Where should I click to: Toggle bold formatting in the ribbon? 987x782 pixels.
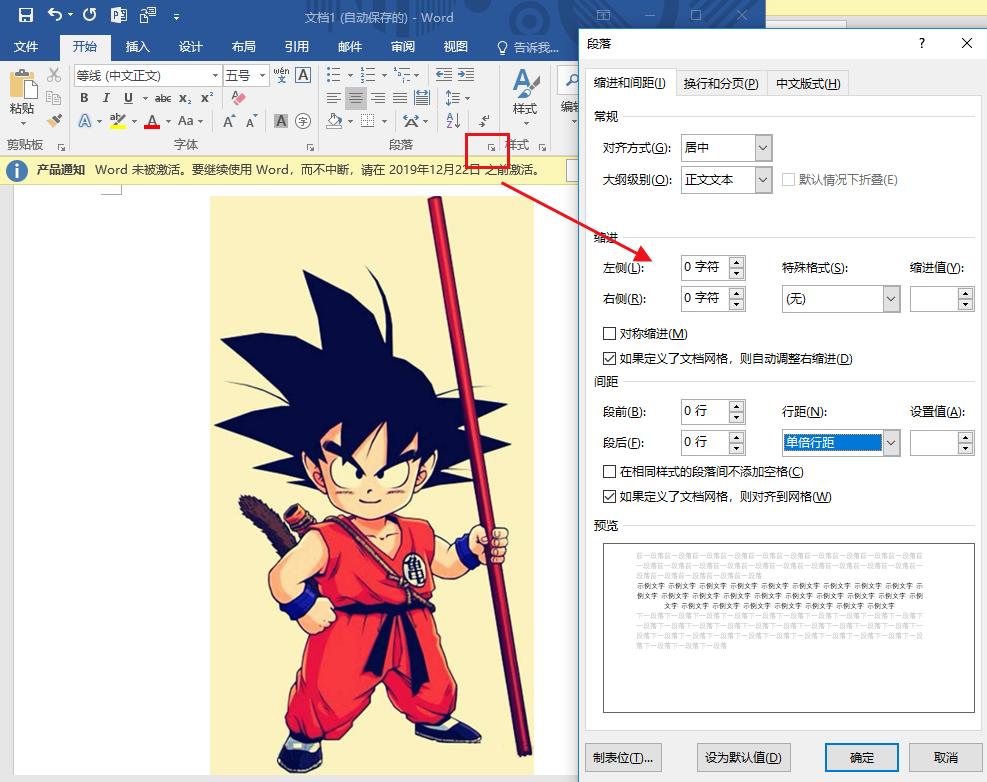click(84, 98)
